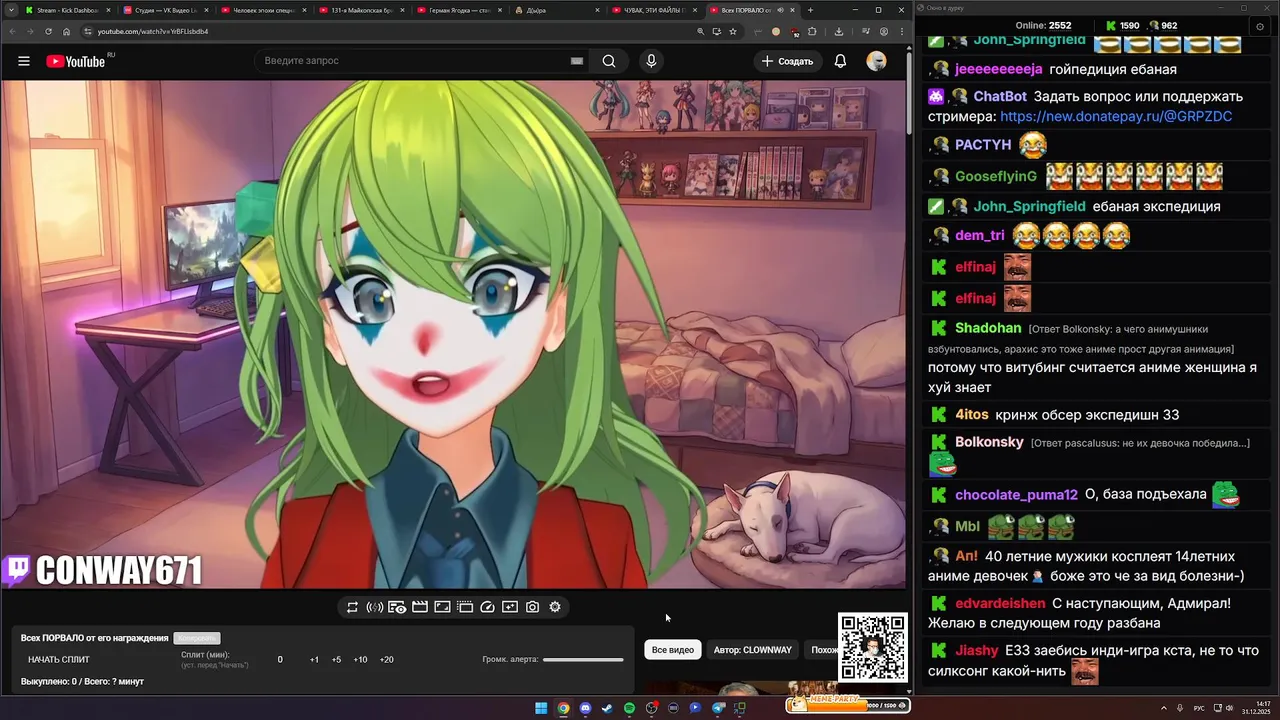Open browser extensions puzzle icon

(x=812, y=31)
